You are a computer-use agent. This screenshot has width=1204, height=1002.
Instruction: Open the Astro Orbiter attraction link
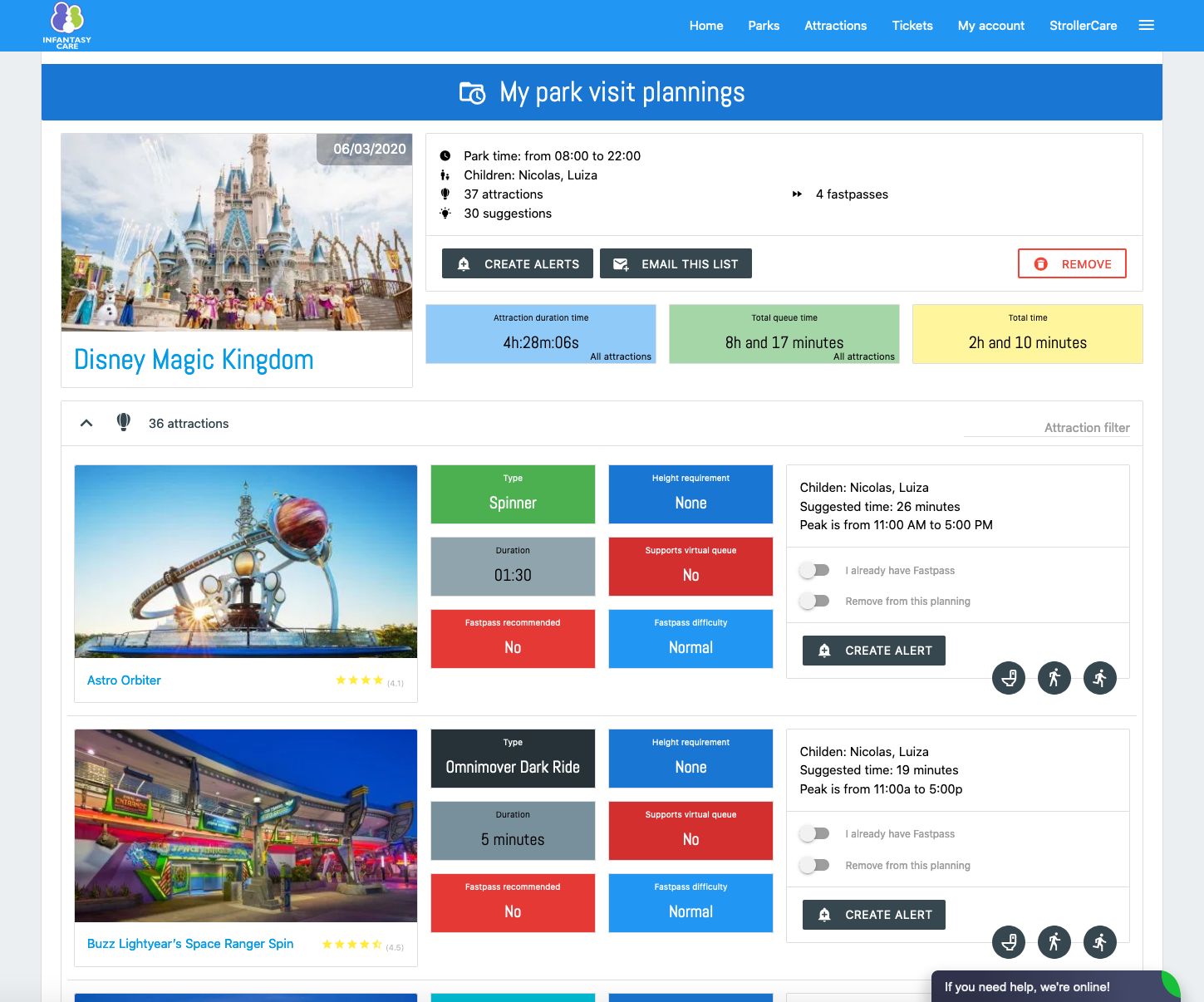coord(124,680)
